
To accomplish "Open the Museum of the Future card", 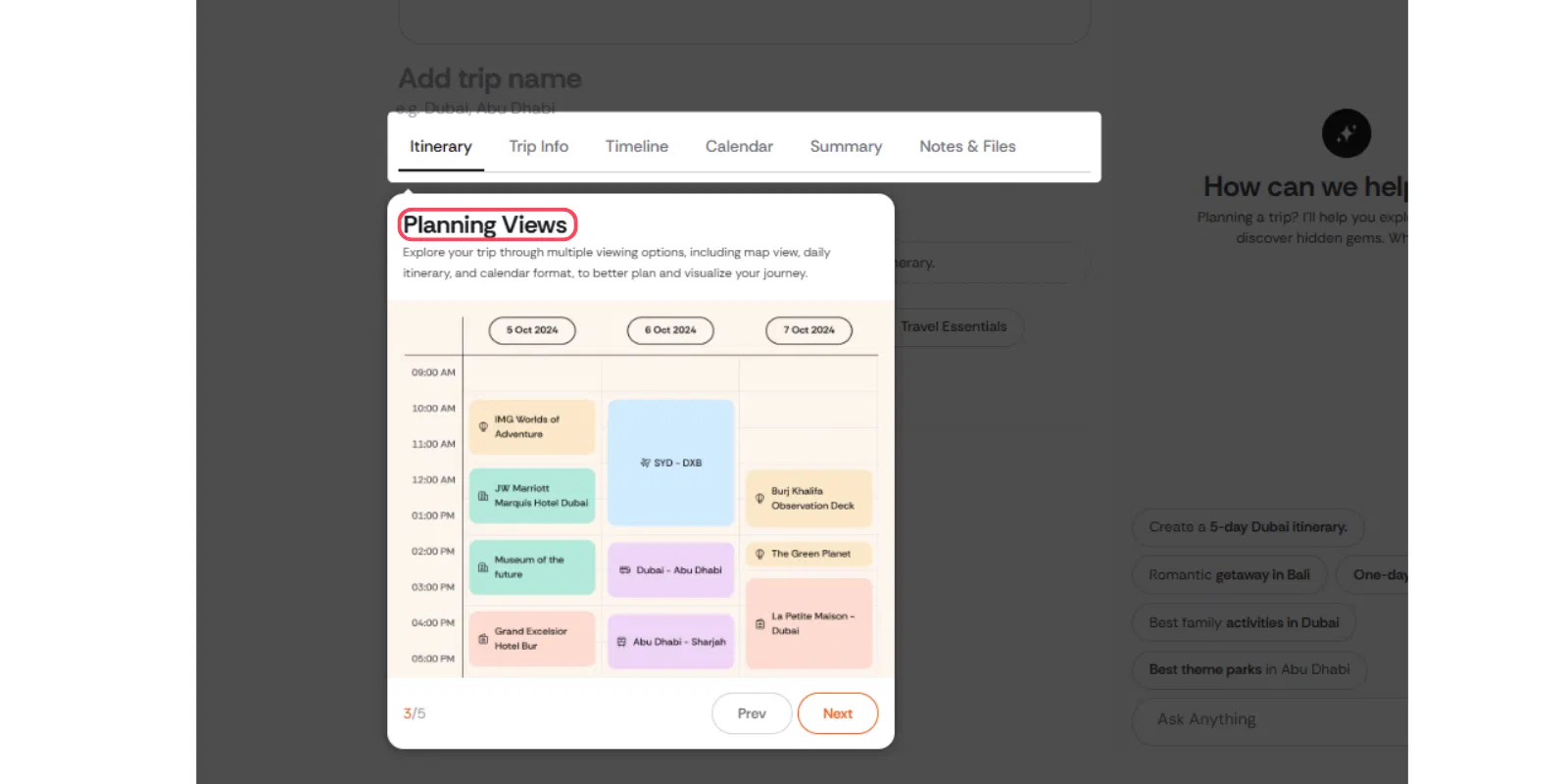I will 532,567.
